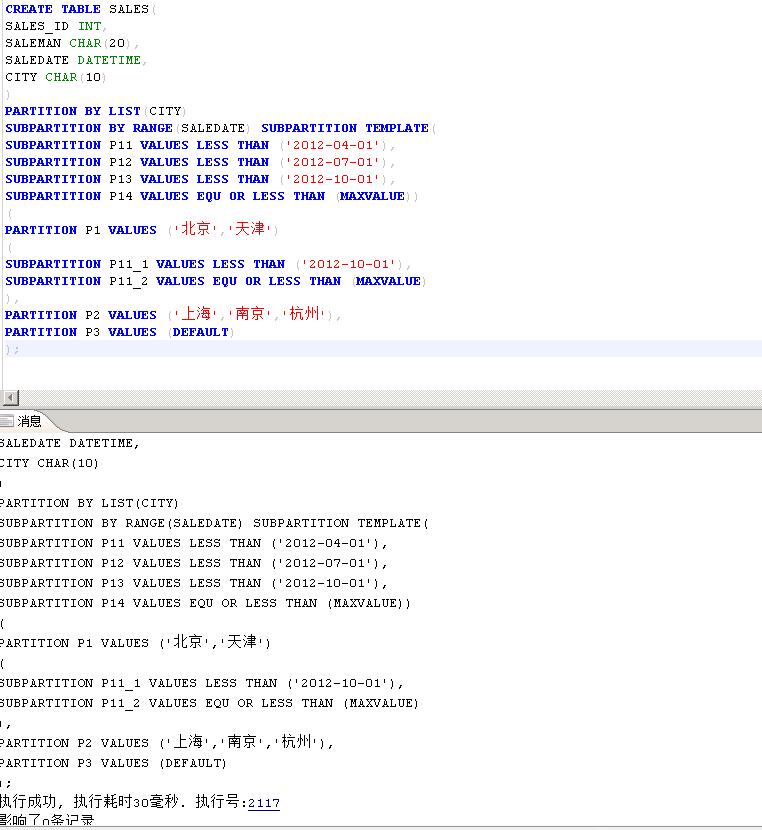The image size is (762, 830).
Task: Click SUBPARTITION P14 MAXVALUE line in editor
Action: [211, 196]
